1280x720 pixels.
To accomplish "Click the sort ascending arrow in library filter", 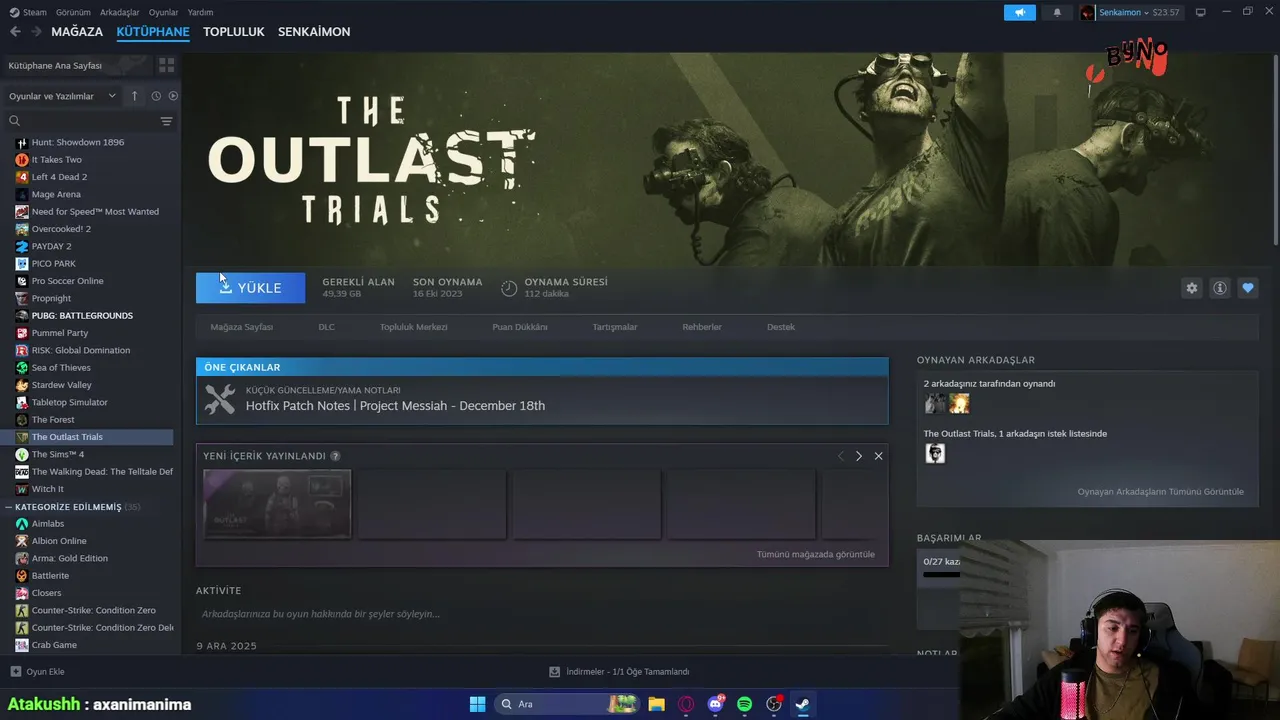I will click(x=135, y=96).
